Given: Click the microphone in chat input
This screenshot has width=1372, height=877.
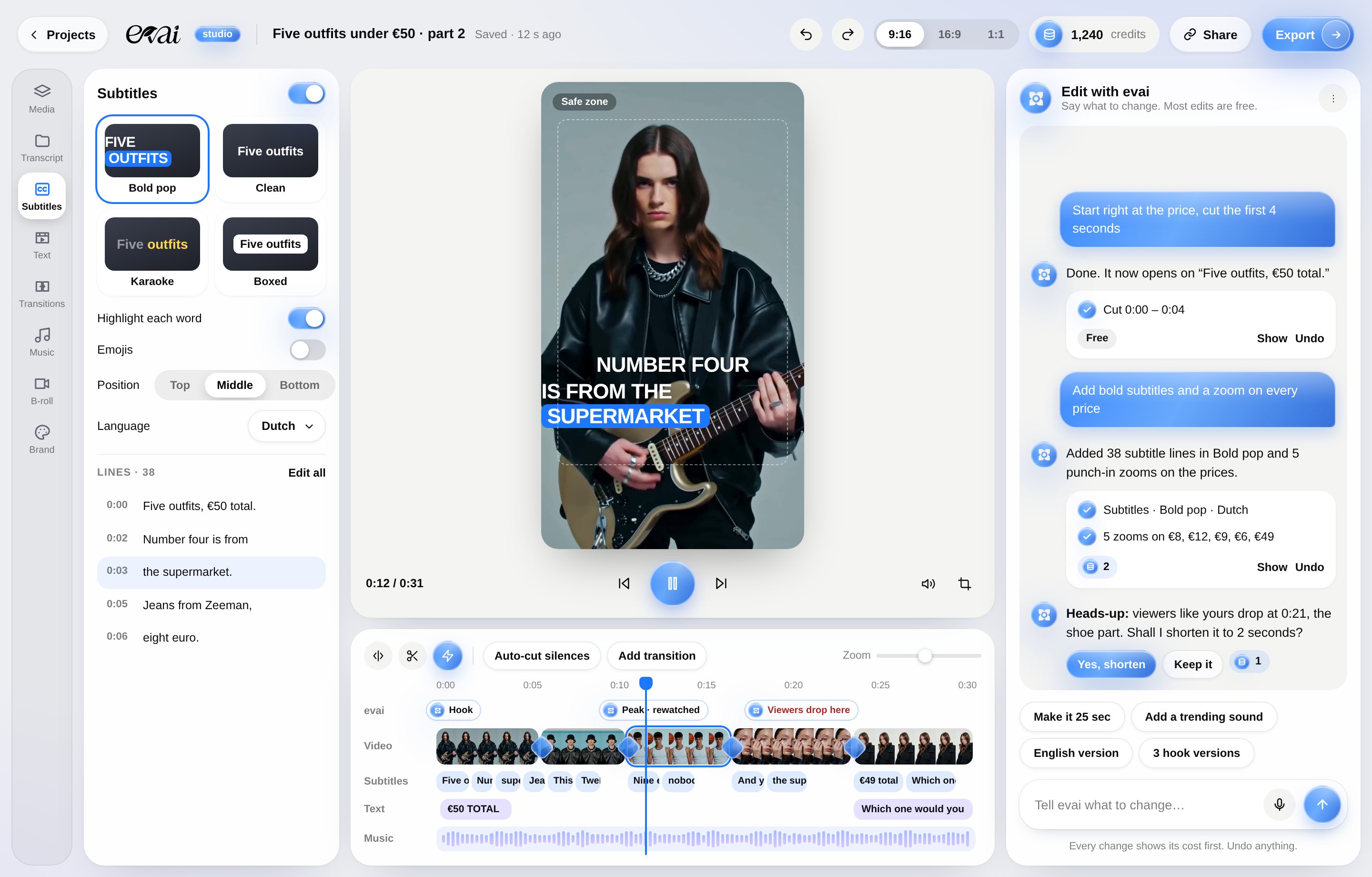Looking at the screenshot, I should (1279, 804).
